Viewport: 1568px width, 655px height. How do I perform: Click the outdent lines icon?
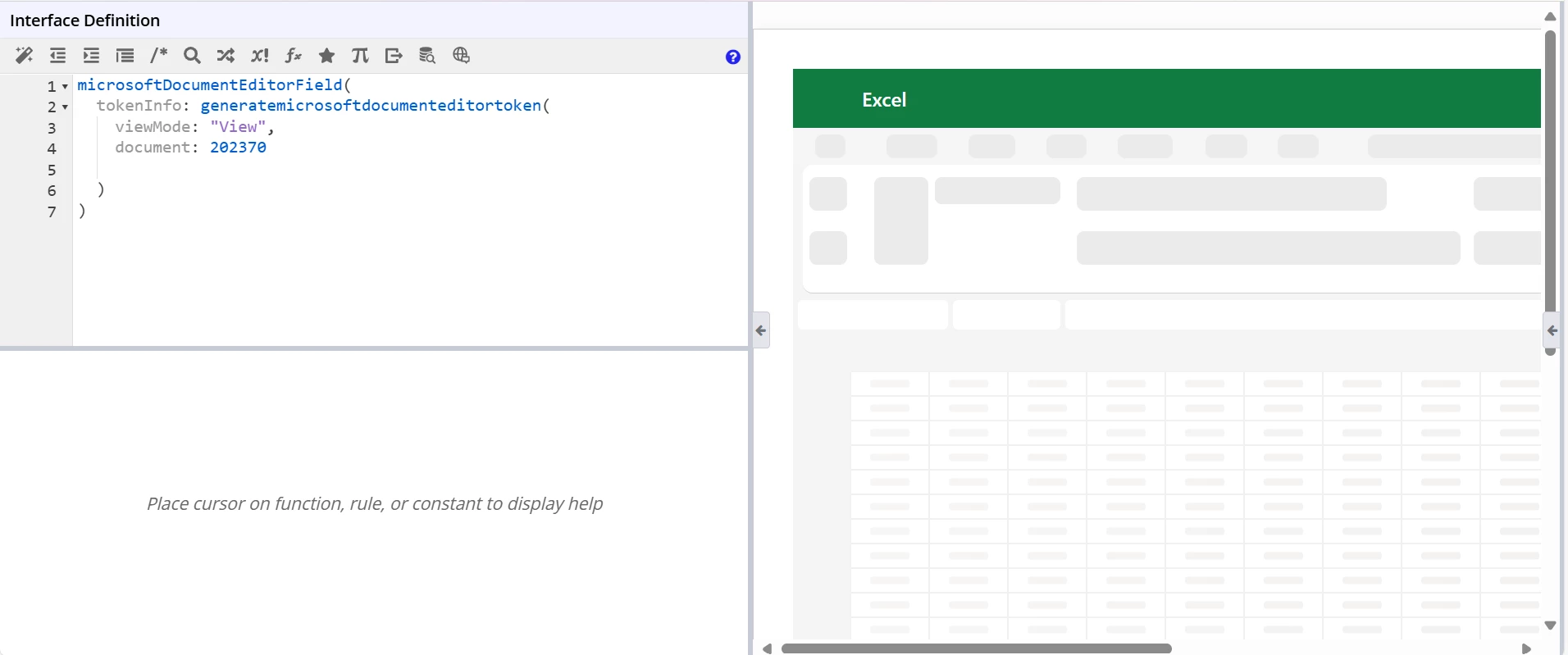point(57,56)
